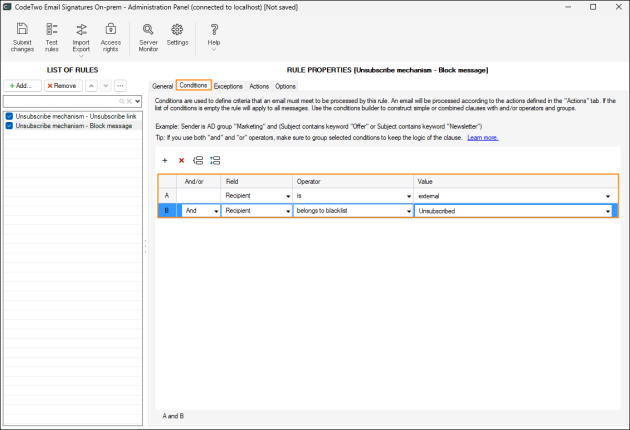Switch to the Actions tab
This screenshot has width=630, height=430.
pos(259,86)
